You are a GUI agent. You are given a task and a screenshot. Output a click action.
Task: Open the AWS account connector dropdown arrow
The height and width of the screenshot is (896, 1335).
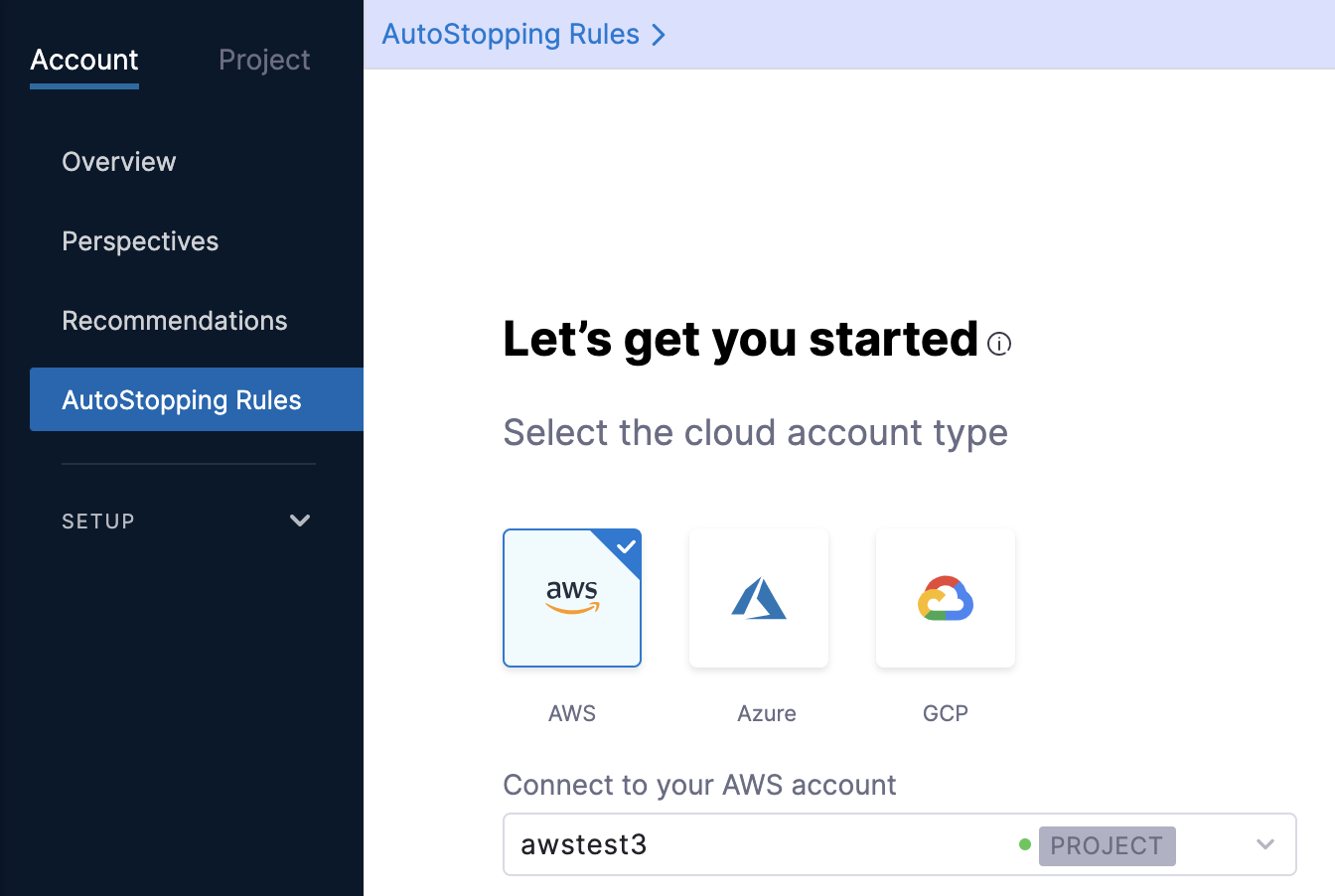(1264, 845)
